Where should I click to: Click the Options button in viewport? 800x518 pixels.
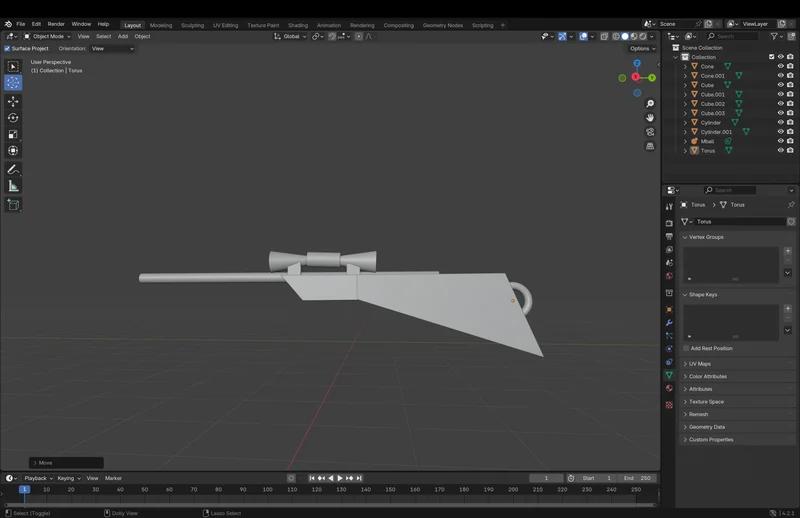coord(642,48)
